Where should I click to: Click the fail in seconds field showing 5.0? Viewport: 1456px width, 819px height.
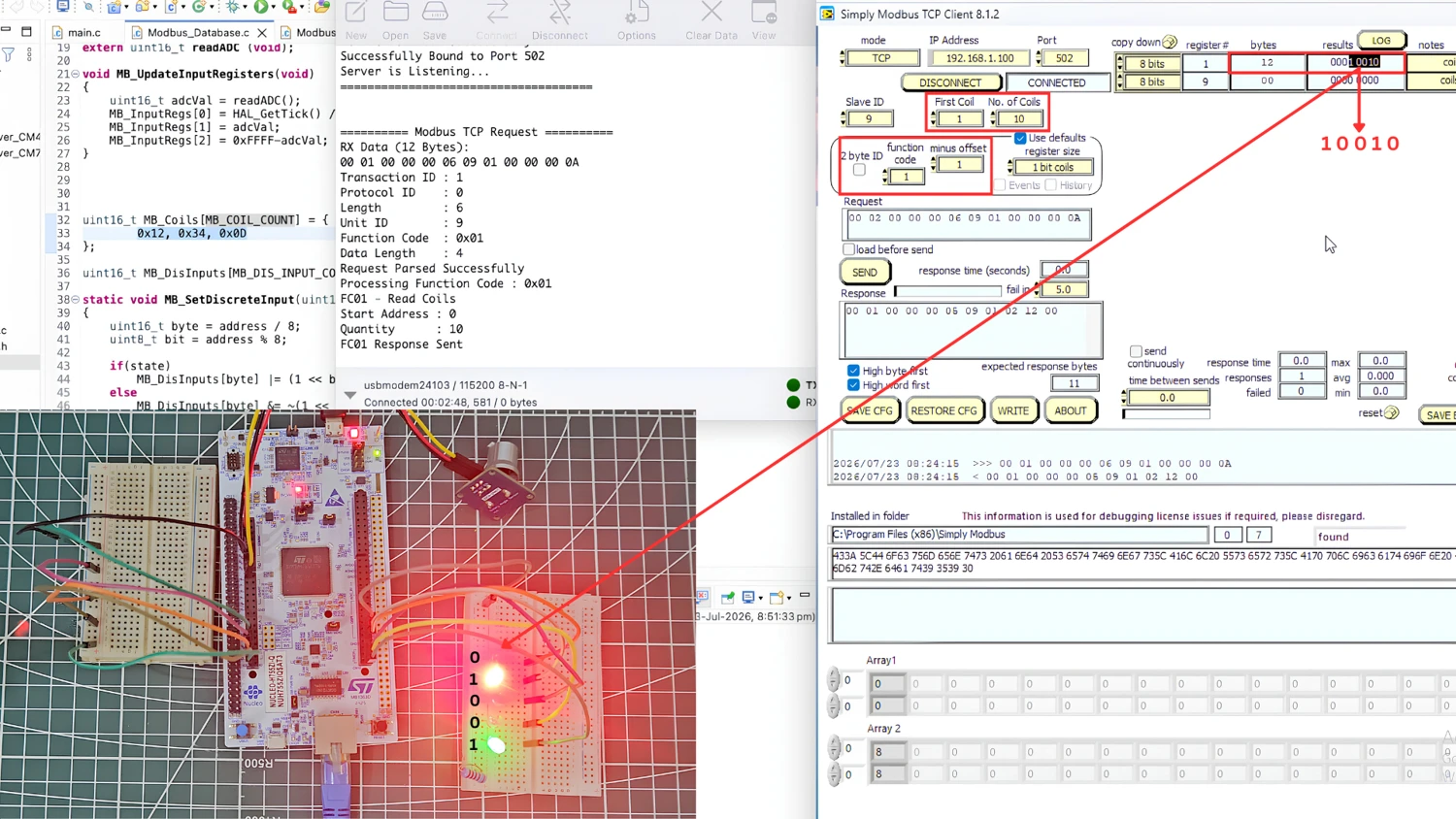point(1064,289)
